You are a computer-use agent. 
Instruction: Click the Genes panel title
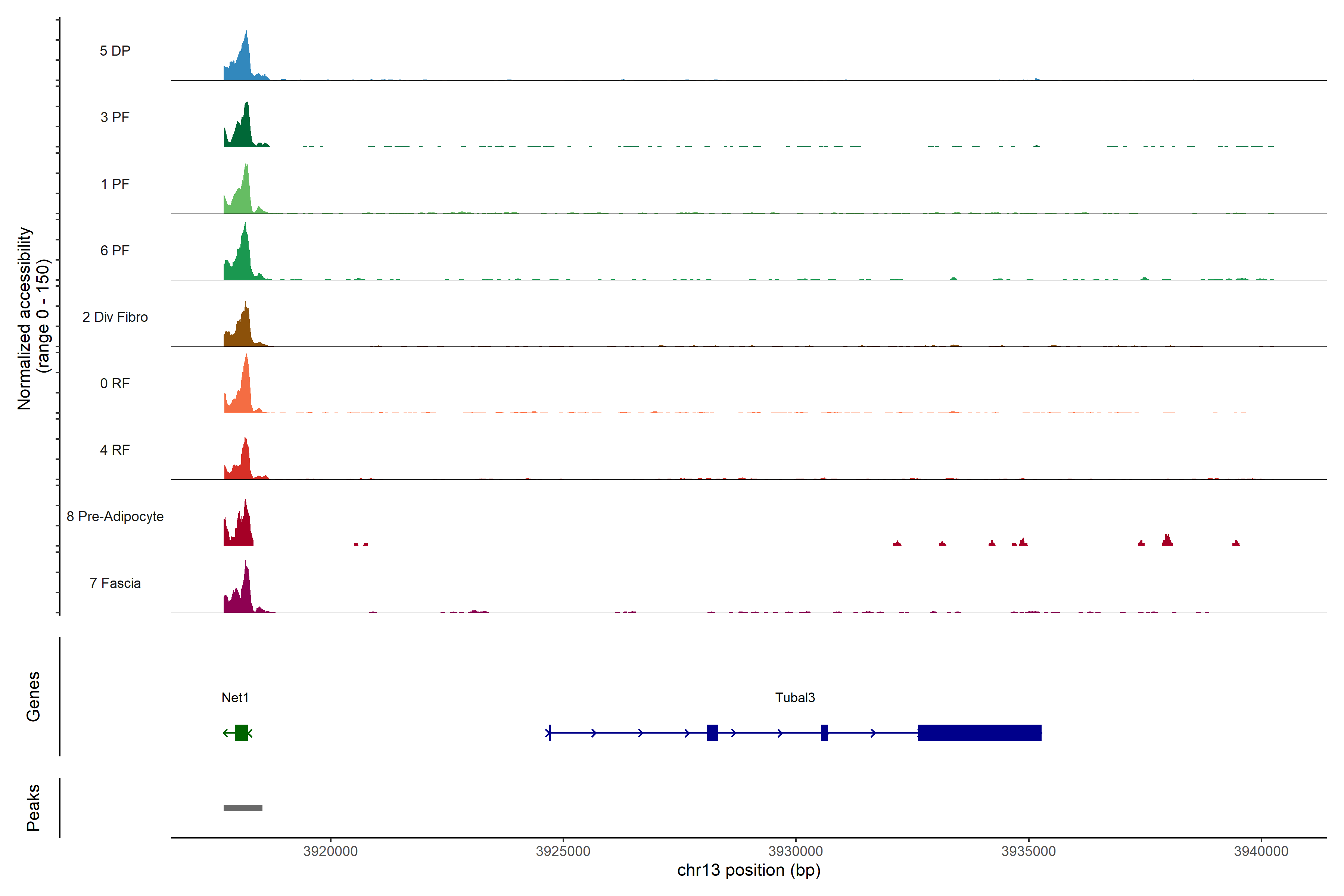[x=33, y=697]
